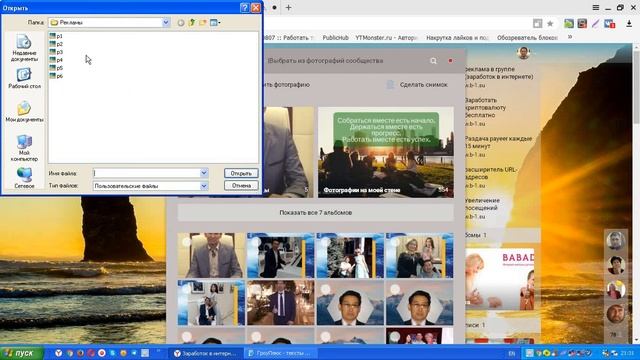640x360 pixels.
Task: Go back to the last visited folder
Action: (x=181, y=23)
